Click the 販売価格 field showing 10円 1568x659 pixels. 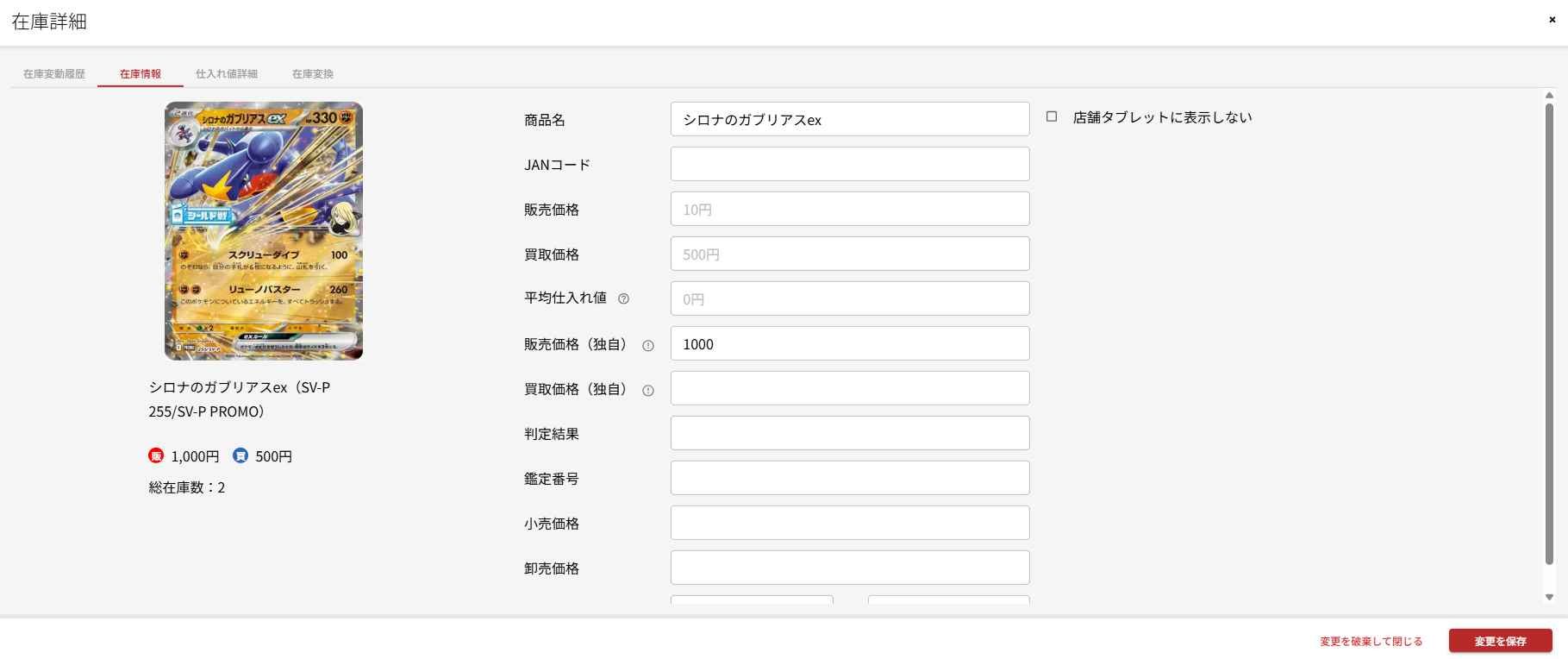click(x=850, y=209)
